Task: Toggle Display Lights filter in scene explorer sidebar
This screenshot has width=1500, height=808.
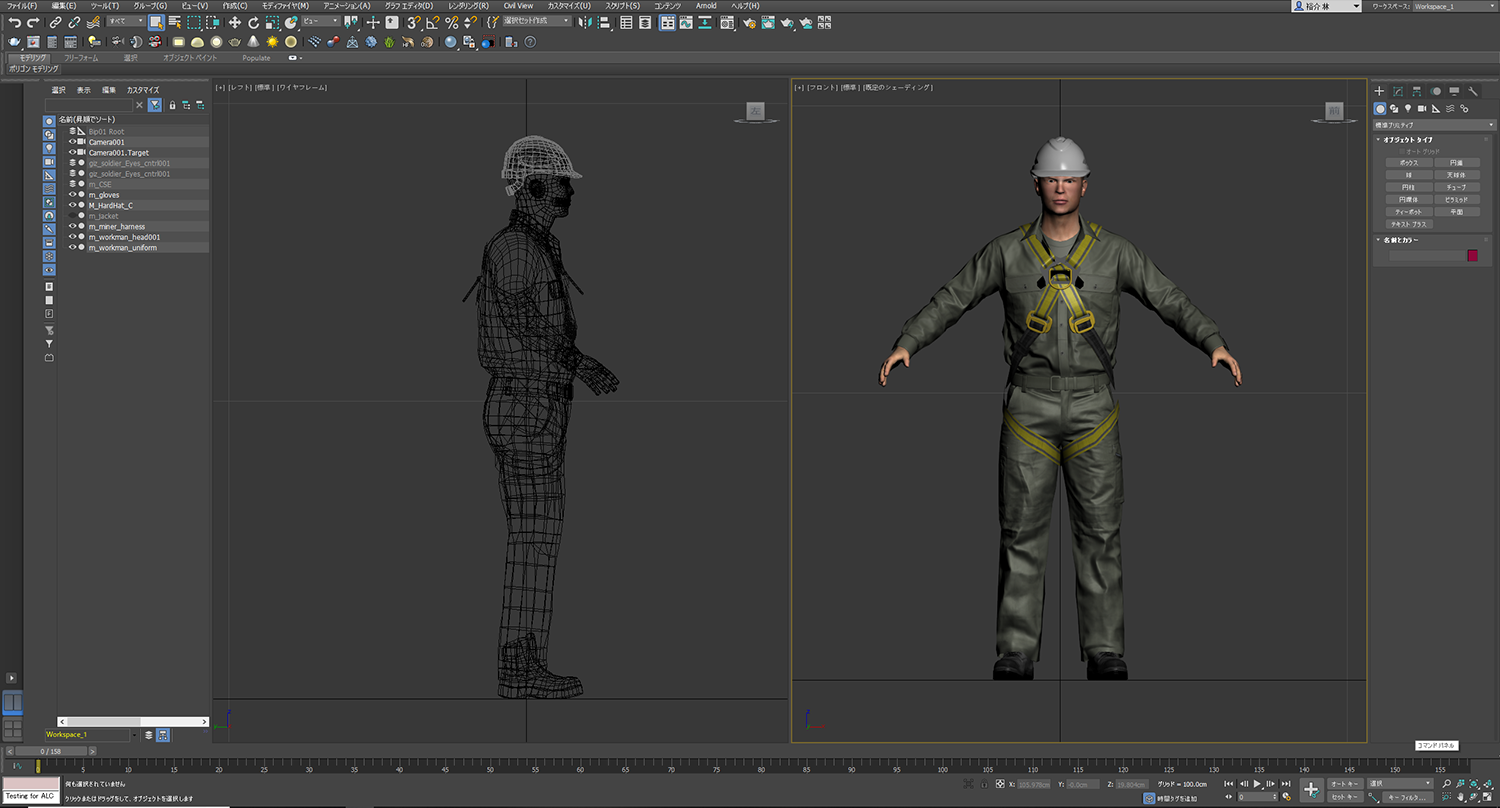Action: click(x=49, y=148)
